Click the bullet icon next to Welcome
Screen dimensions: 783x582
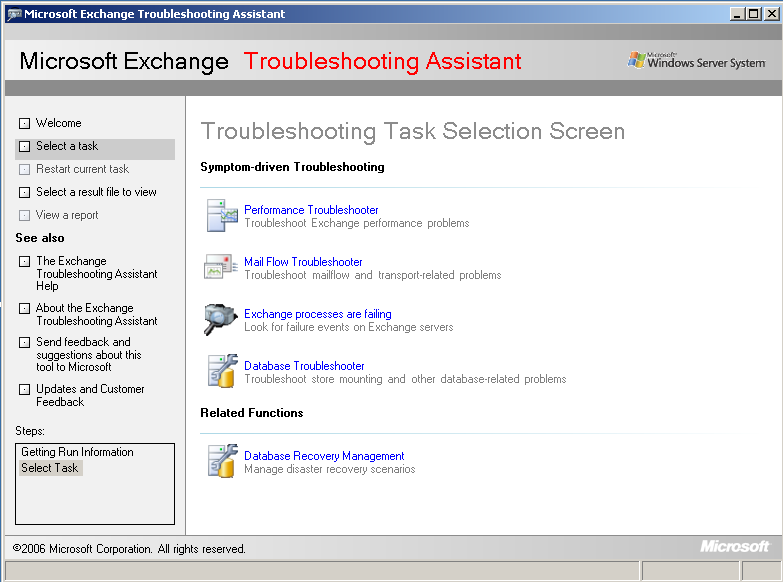[24, 123]
